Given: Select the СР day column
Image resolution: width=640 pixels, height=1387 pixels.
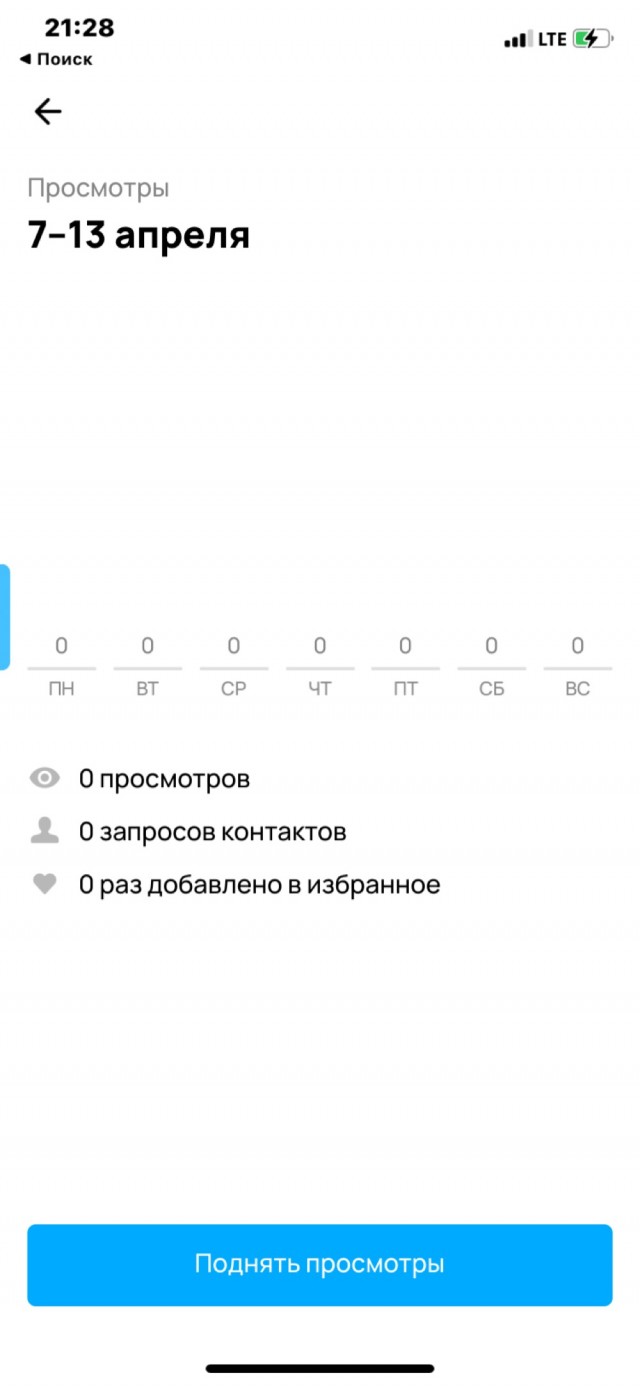Looking at the screenshot, I should click(x=234, y=666).
